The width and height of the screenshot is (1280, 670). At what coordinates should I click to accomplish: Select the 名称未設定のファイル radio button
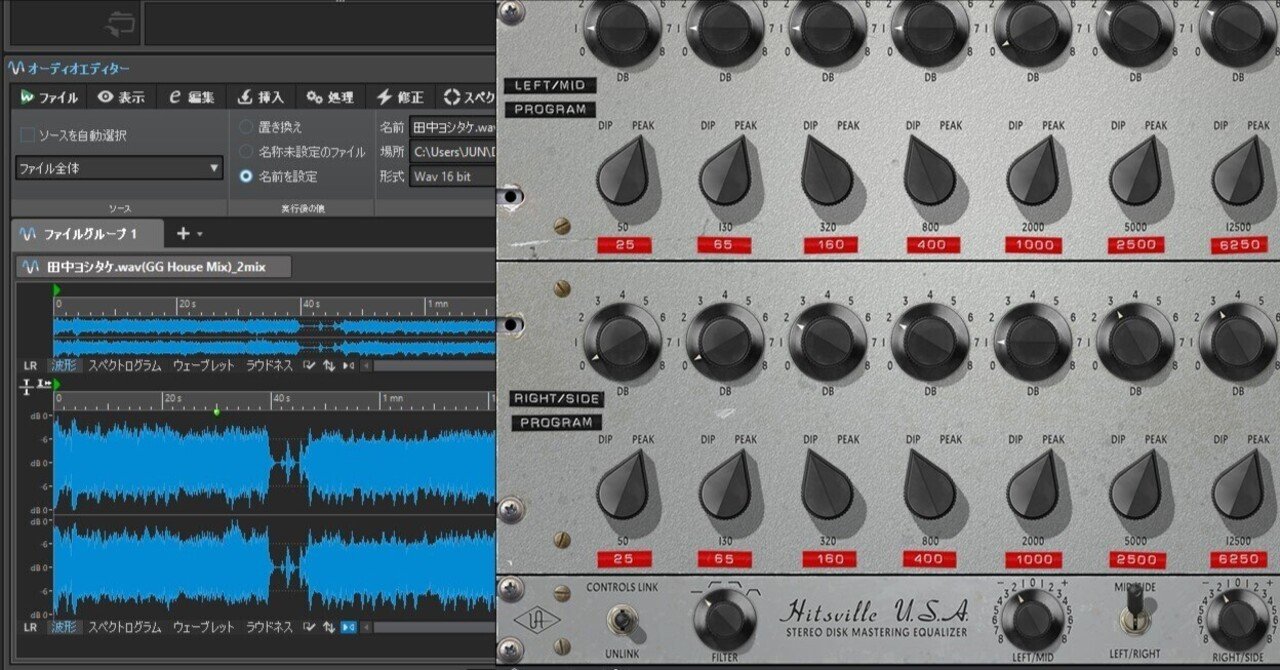(246, 151)
